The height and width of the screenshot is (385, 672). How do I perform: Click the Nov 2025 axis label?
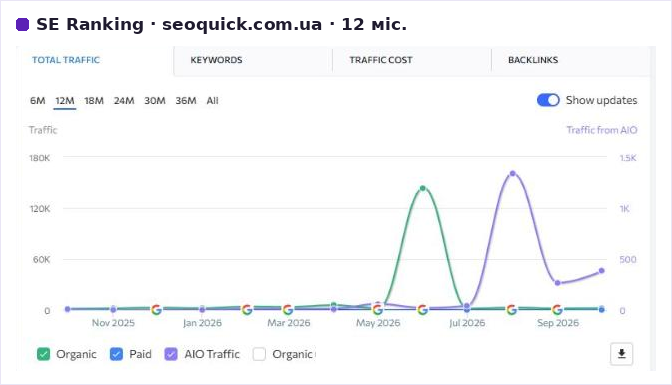113,323
